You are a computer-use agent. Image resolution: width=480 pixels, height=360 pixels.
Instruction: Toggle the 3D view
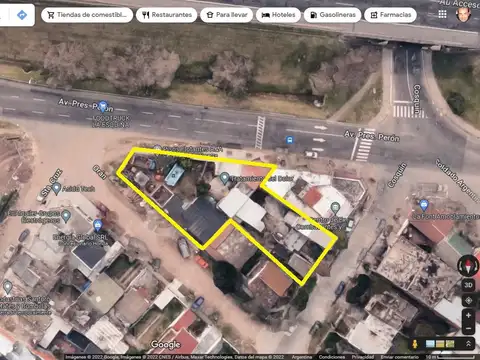click(x=468, y=285)
